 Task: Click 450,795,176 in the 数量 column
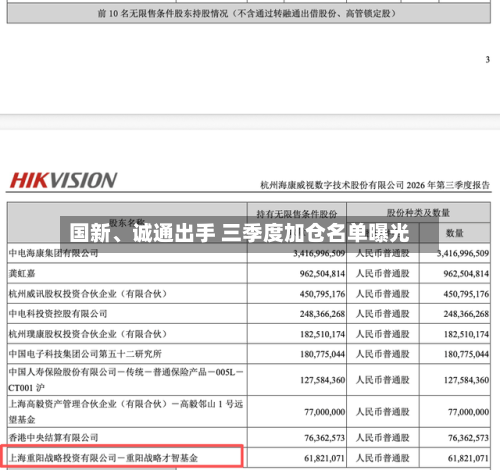coord(466,294)
